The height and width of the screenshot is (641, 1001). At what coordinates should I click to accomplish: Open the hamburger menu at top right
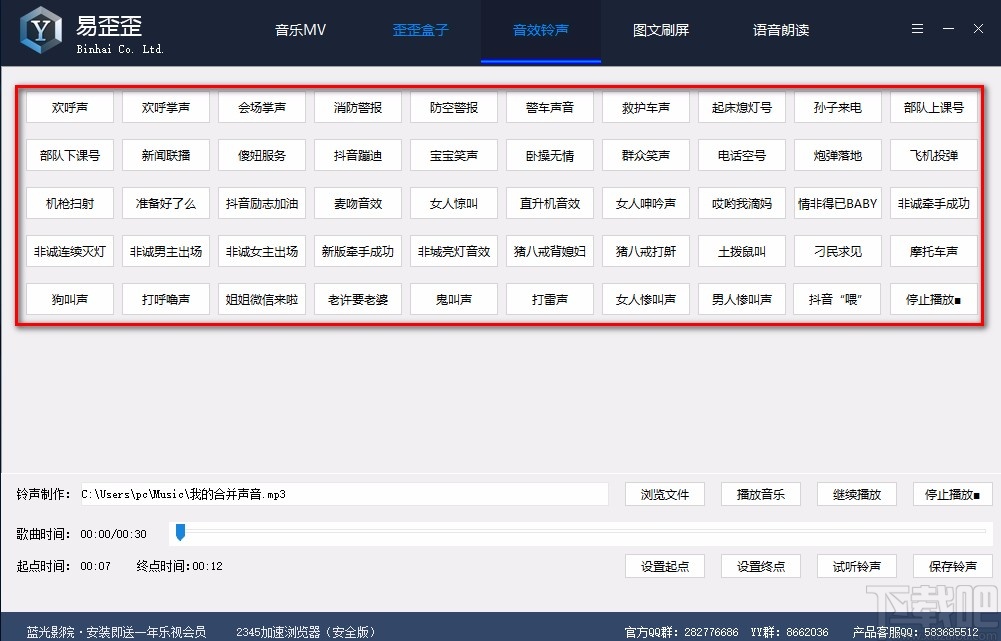(917, 28)
